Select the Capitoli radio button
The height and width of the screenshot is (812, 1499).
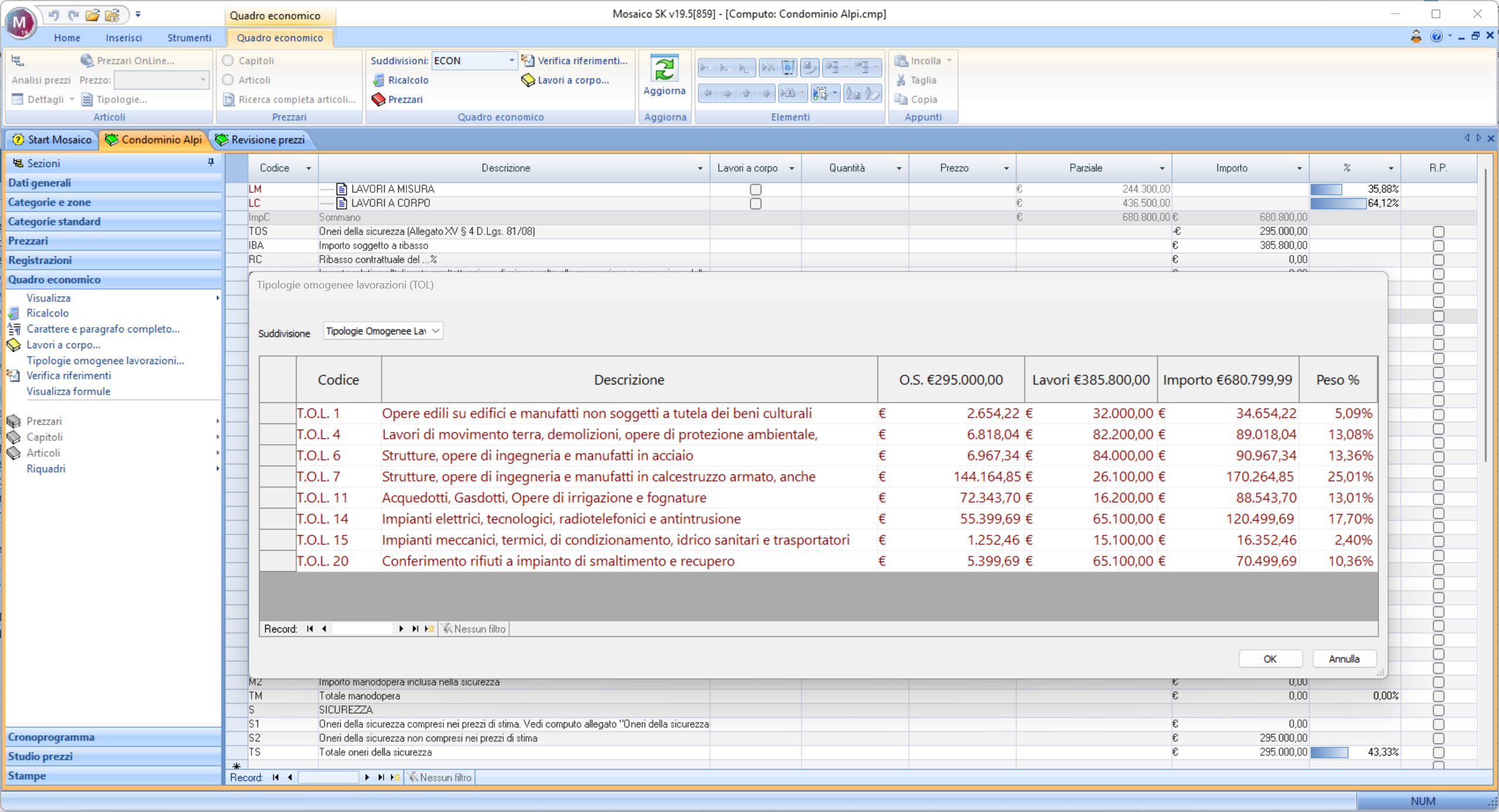[228, 60]
